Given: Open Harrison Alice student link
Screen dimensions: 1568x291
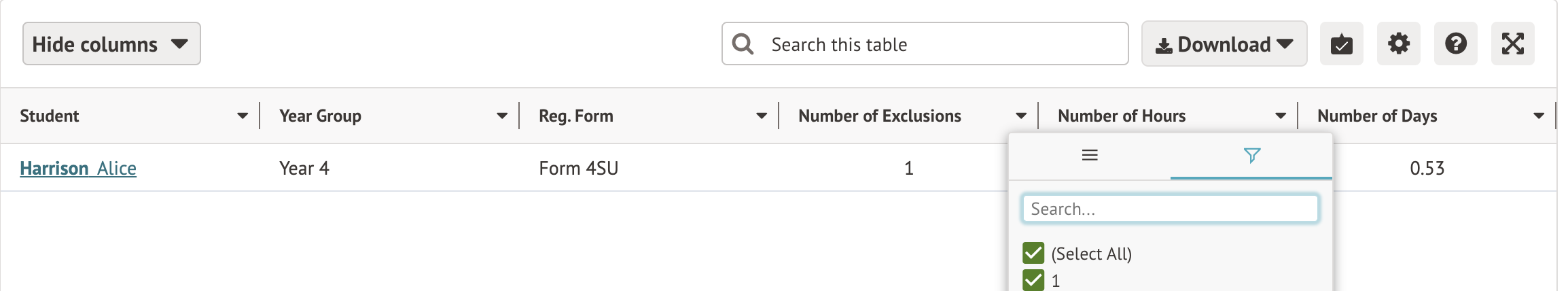Looking at the screenshot, I should pyautogui.click(x=78, y=169).
